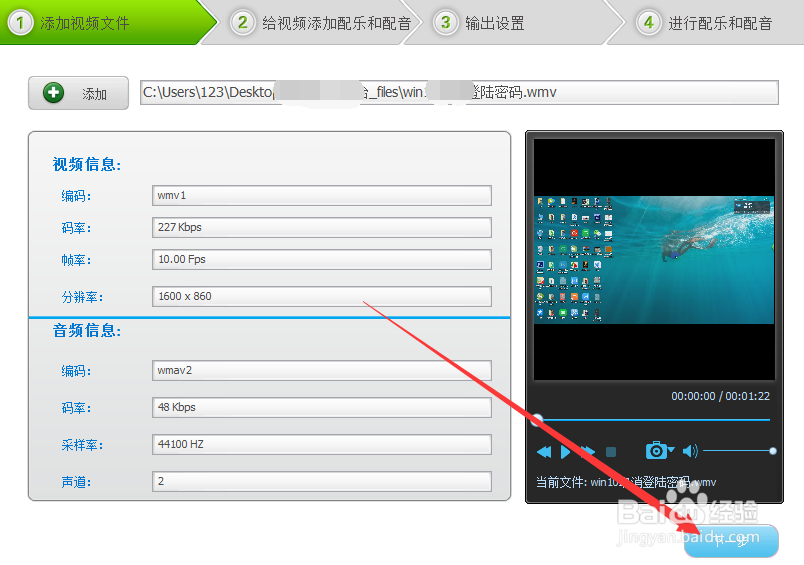Screen dimensions: 804x565
Task: Select the audio codec field wmav2
Action: [x=321, y=370]
